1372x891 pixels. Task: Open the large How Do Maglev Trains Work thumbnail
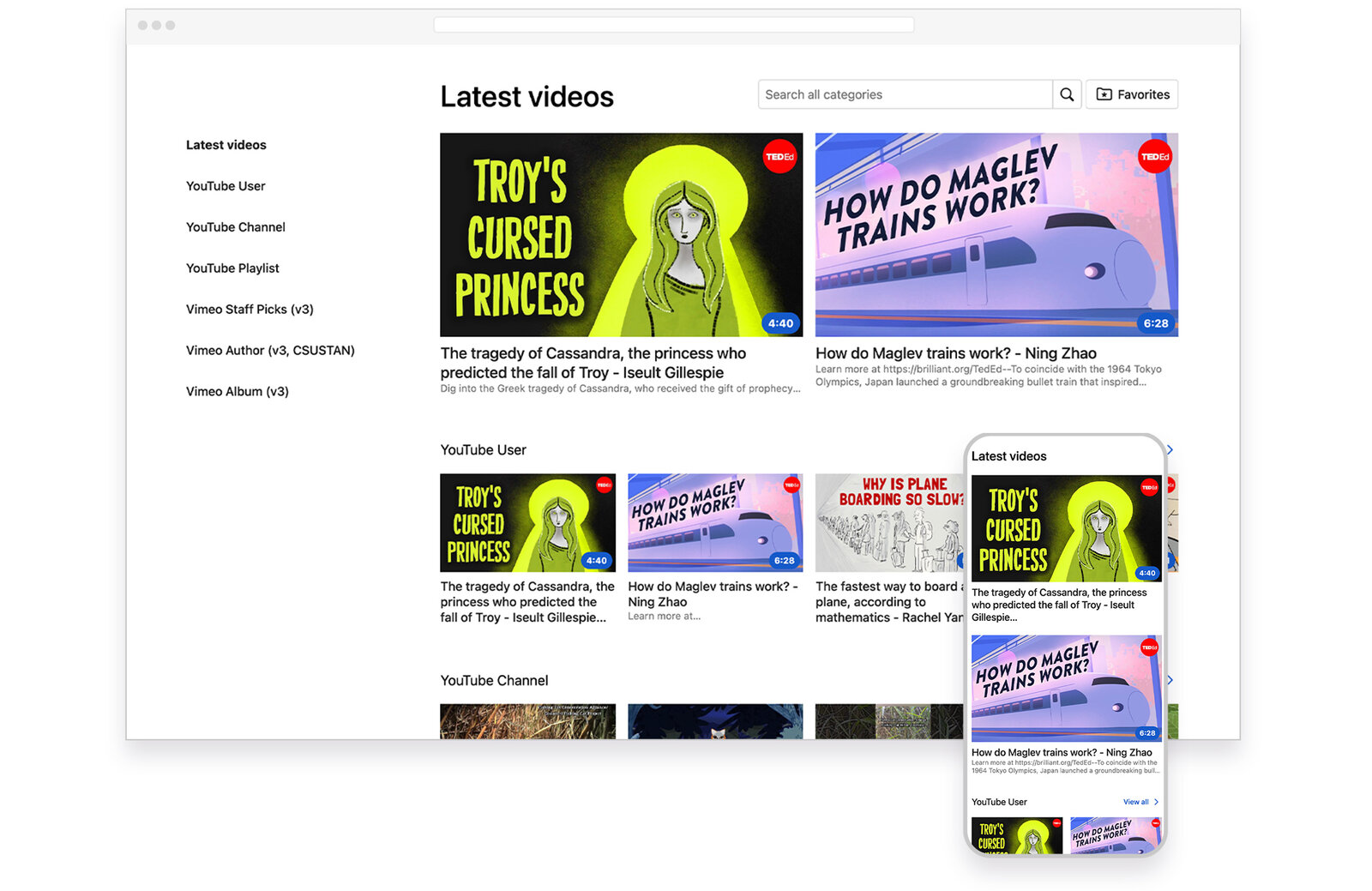[996, 234]
